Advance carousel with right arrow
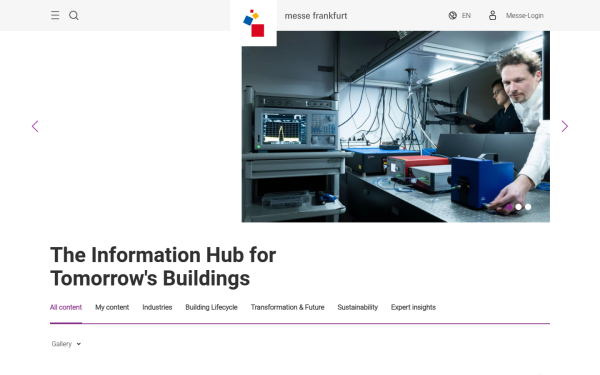Viewport: 600px width, 375px height. coord(565,126)
